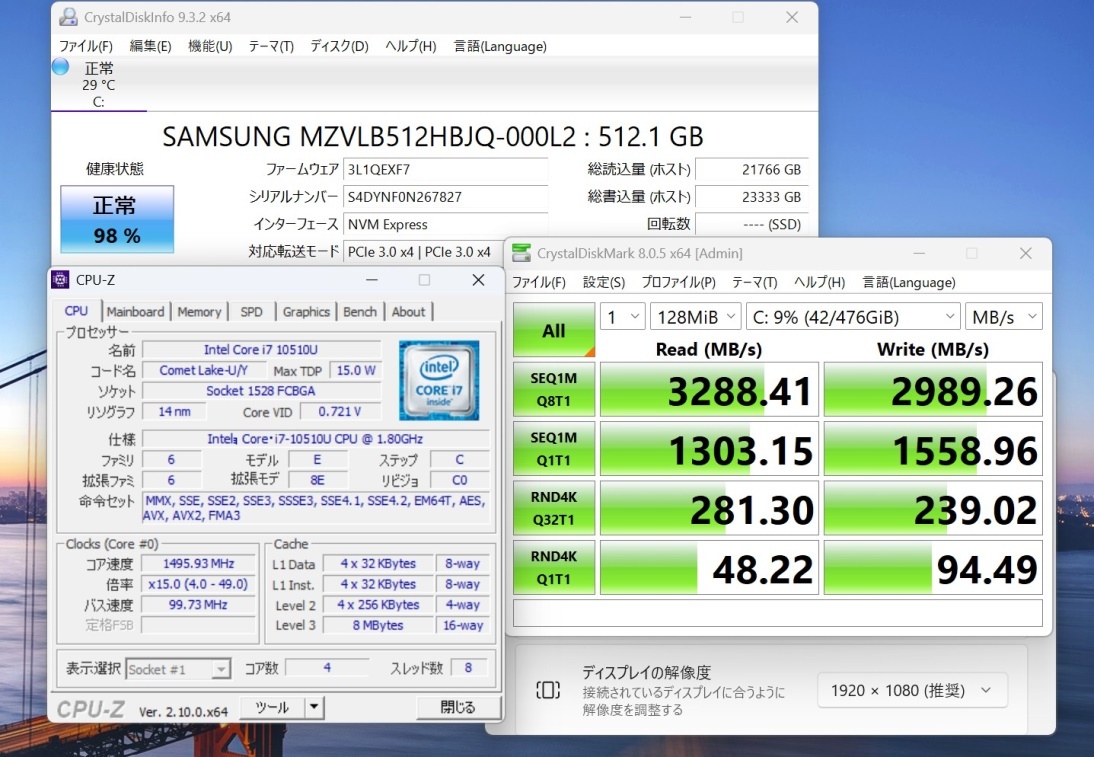Click the core speed 1495.93 MHz value

[198, 564]
